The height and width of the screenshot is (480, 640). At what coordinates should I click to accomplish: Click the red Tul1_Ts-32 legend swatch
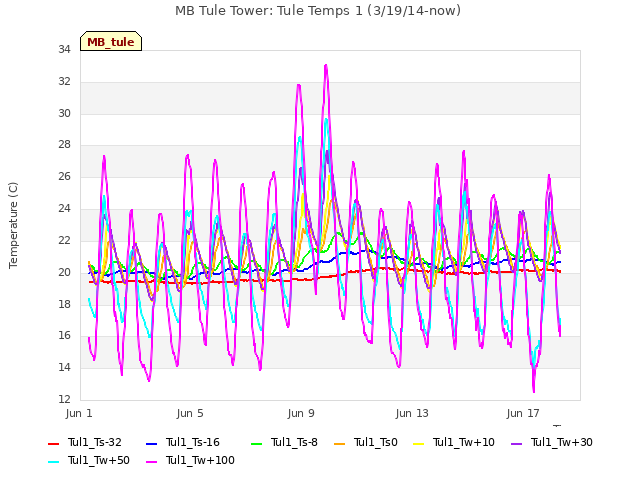click(x=53, y=444)
